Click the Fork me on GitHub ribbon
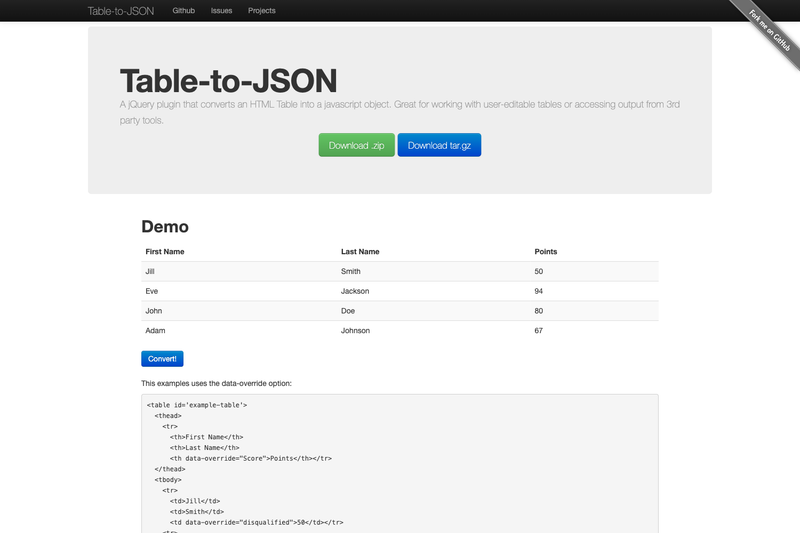This screenshot has width=800, height=533. [769, 31]
